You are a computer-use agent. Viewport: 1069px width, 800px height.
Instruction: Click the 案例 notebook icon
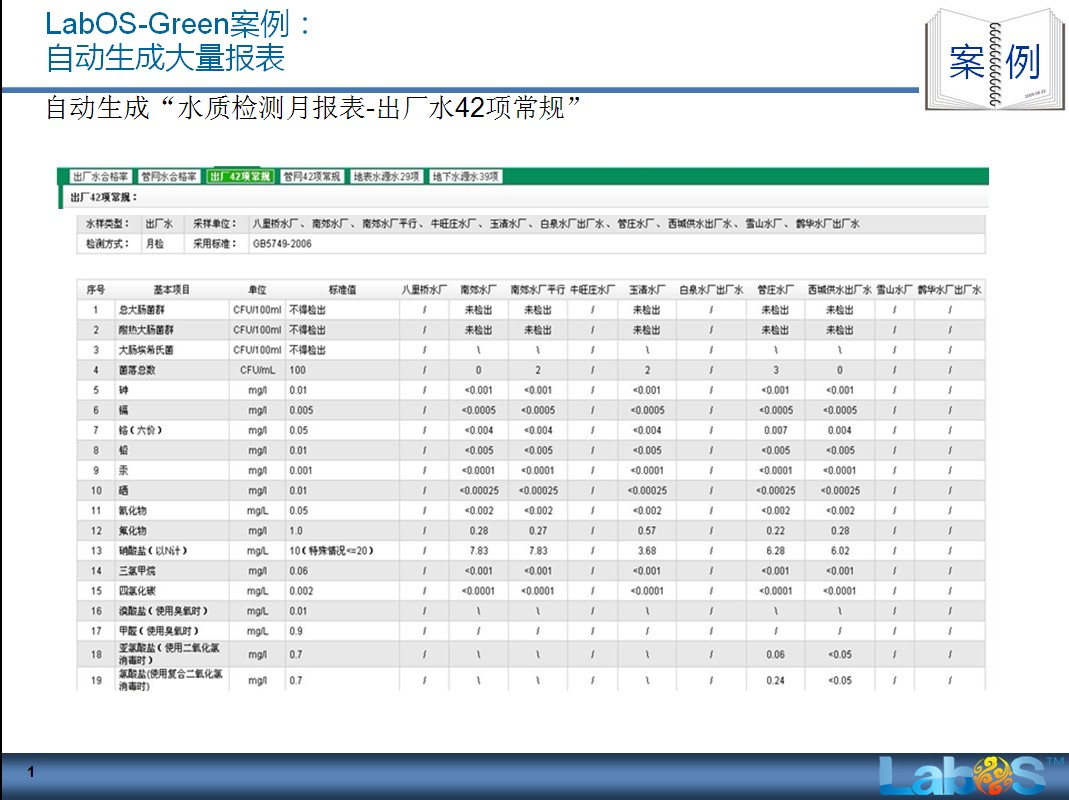point(993,59)
